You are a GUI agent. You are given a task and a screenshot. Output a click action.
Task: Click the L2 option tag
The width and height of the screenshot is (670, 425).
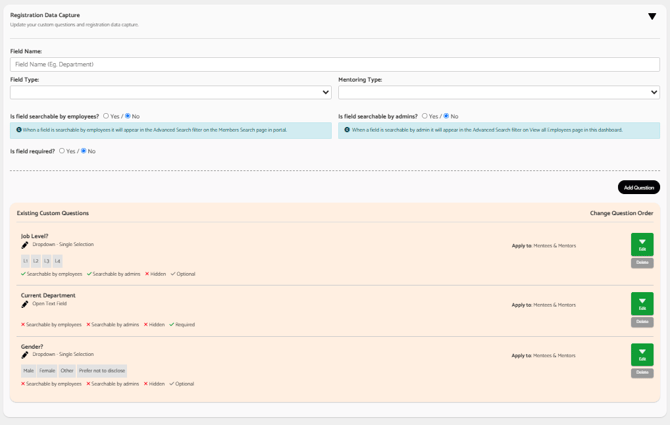tap(36, 261)
